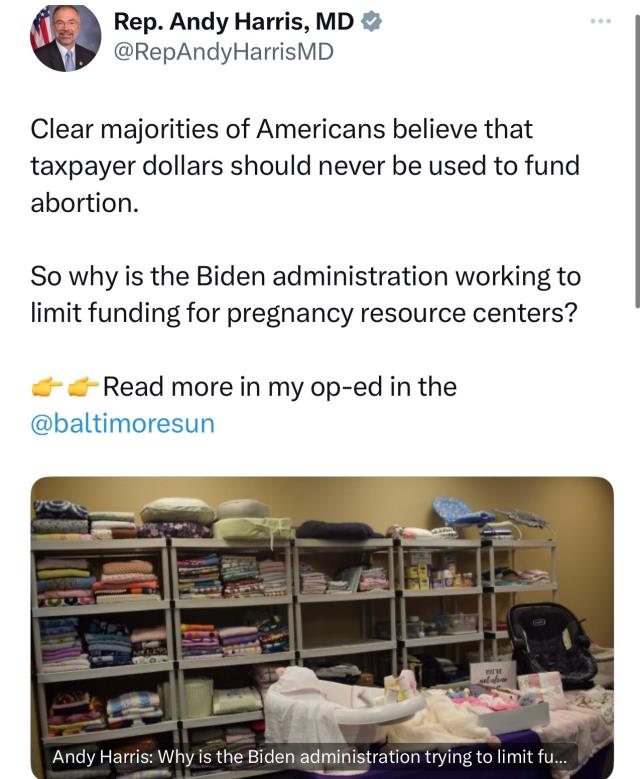Click the American flag in avatar
This screenshot has width=640, height=779.
42,31
